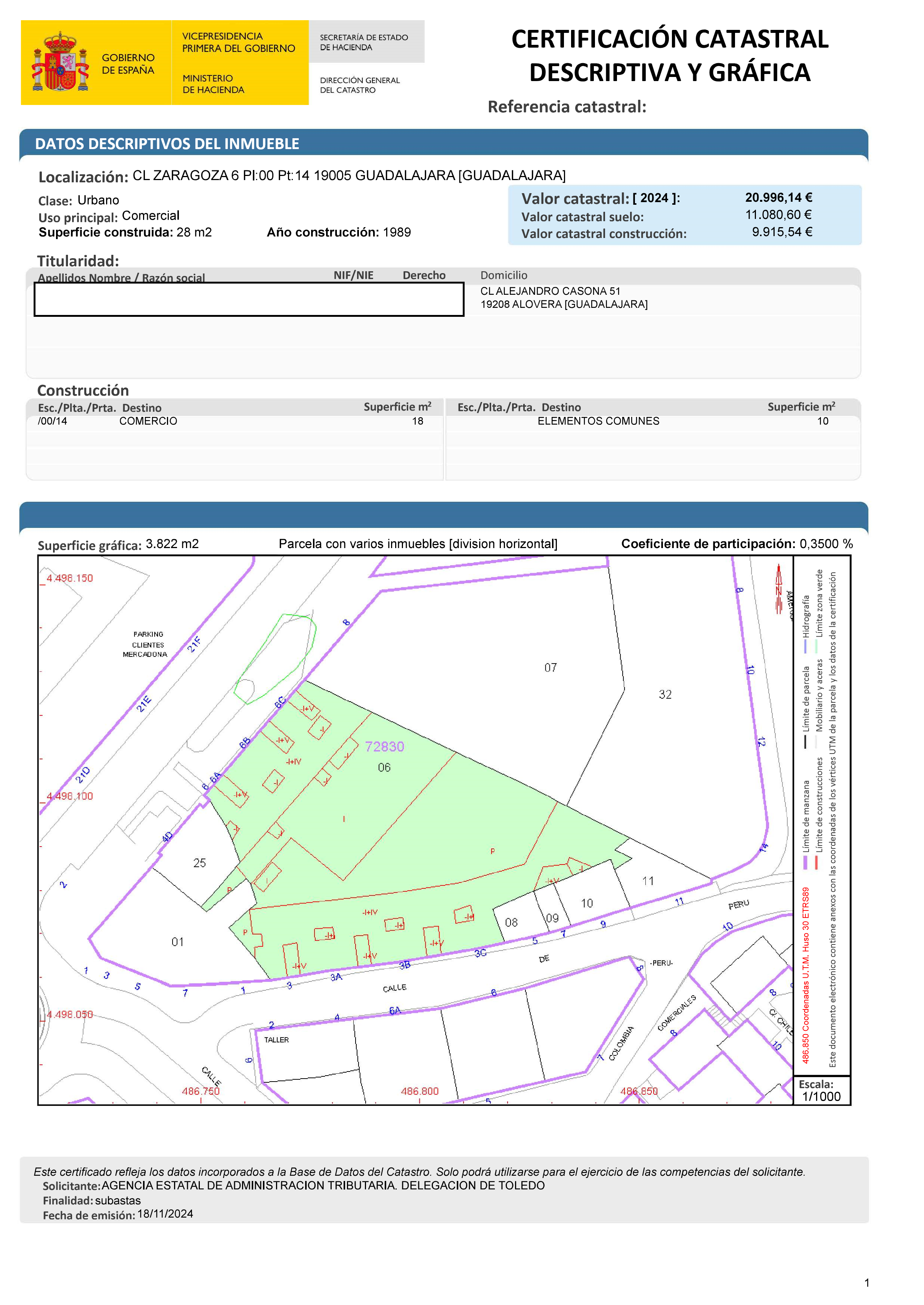Viewport: 924px width, 1305px height.
Task: Click parcel number 72830 label
Action: [x=385, y=746]
